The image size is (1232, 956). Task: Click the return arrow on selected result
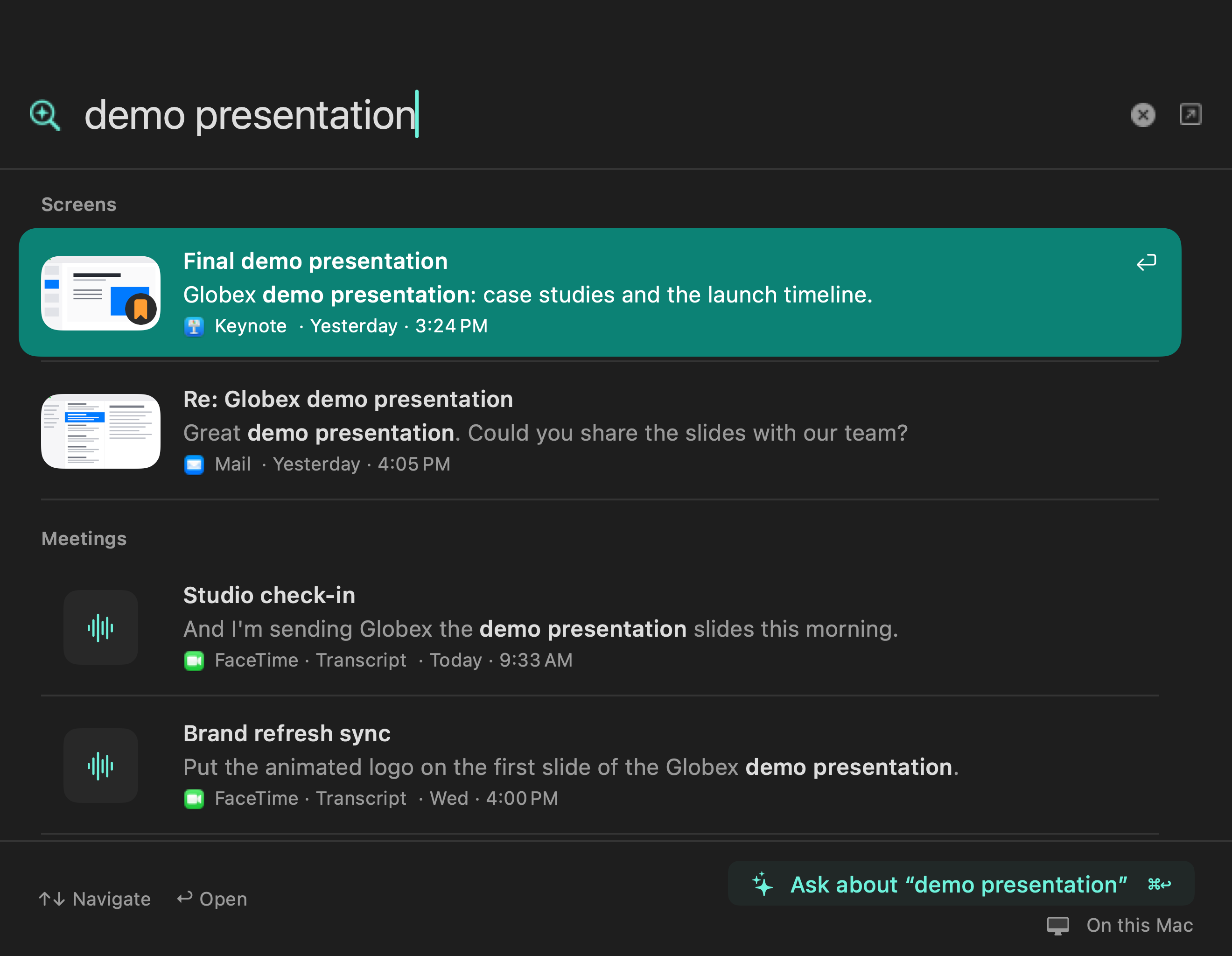pos(1146,262)
